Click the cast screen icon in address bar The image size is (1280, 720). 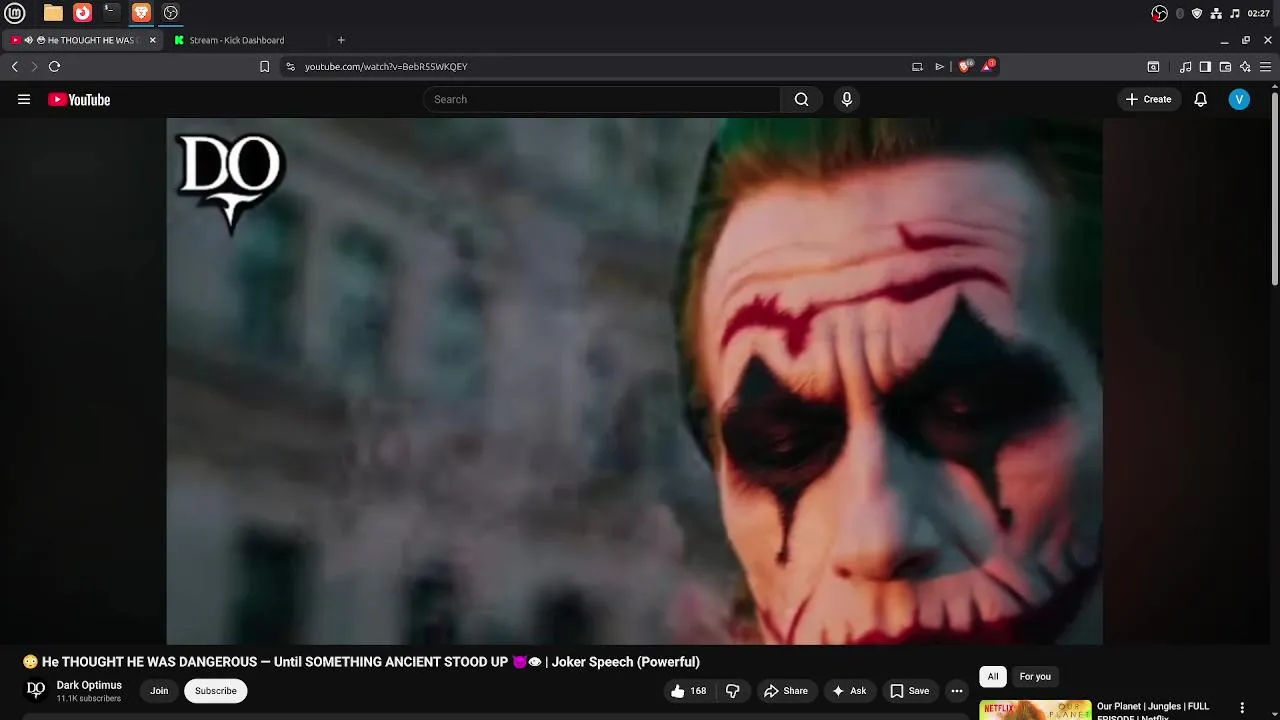point(917,67)
